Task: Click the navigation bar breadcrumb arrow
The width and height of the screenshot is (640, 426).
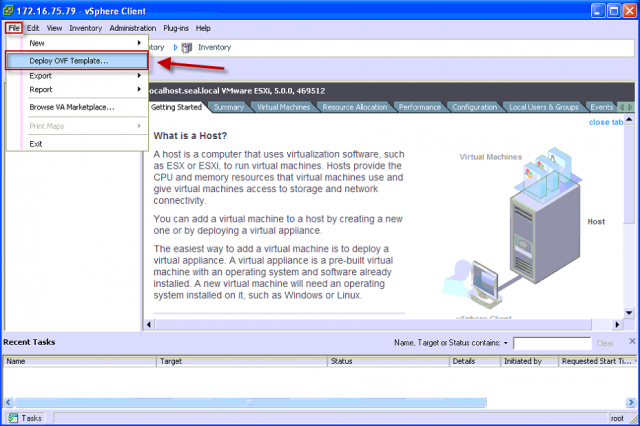Action: (176, 47)
